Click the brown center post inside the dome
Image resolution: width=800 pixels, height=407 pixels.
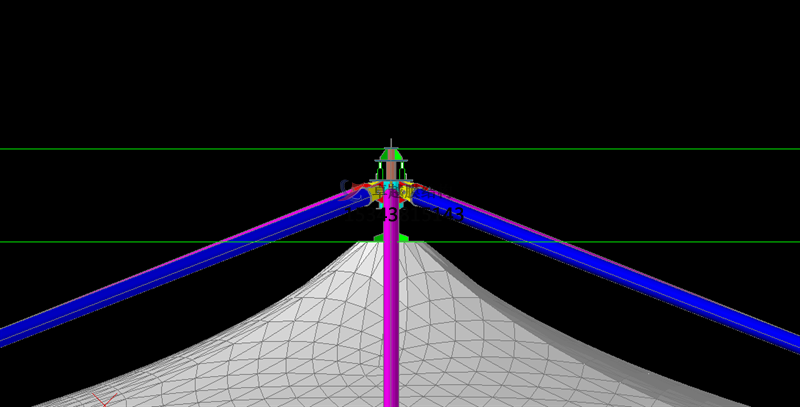tap(391, 170)
